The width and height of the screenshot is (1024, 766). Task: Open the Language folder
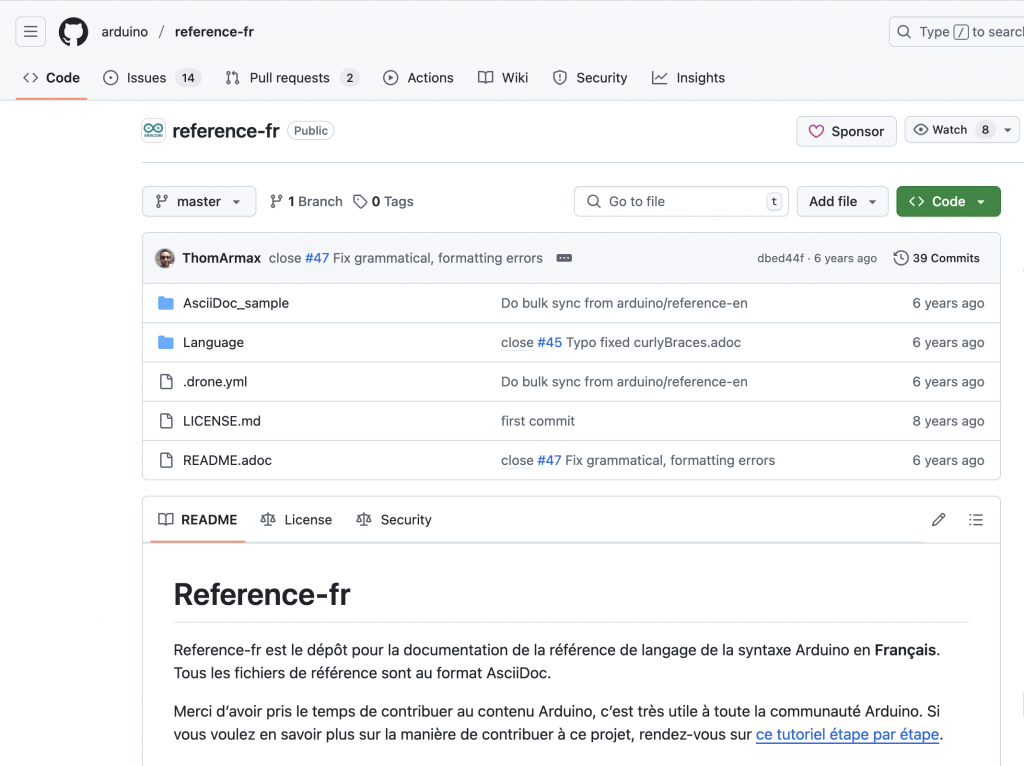[213, 342]
